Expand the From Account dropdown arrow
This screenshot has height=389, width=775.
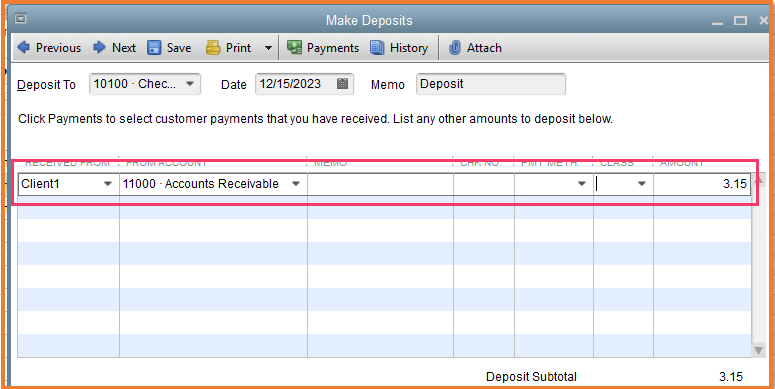pos(296,184)
